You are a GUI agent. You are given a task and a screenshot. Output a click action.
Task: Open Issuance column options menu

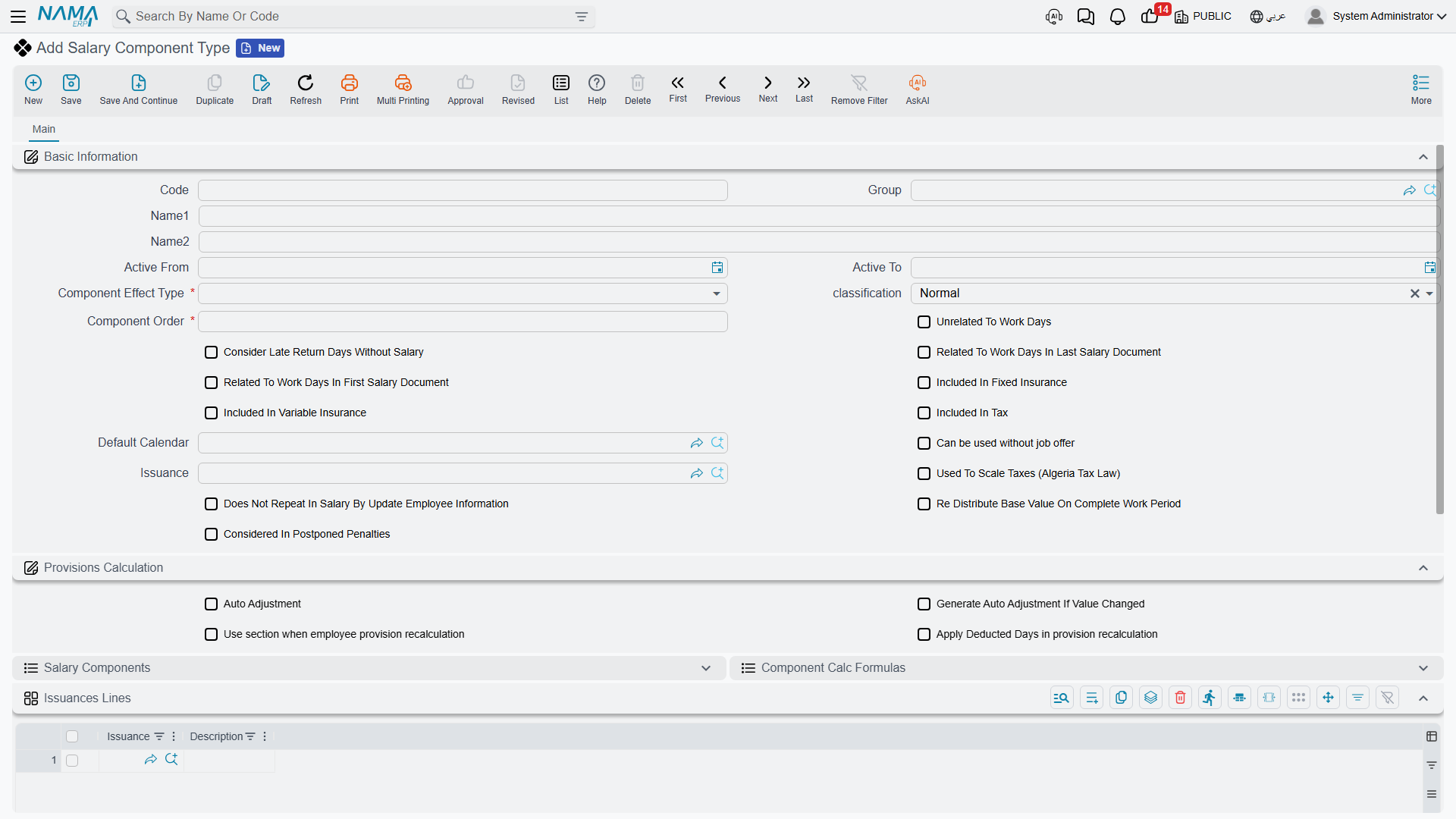174,736
